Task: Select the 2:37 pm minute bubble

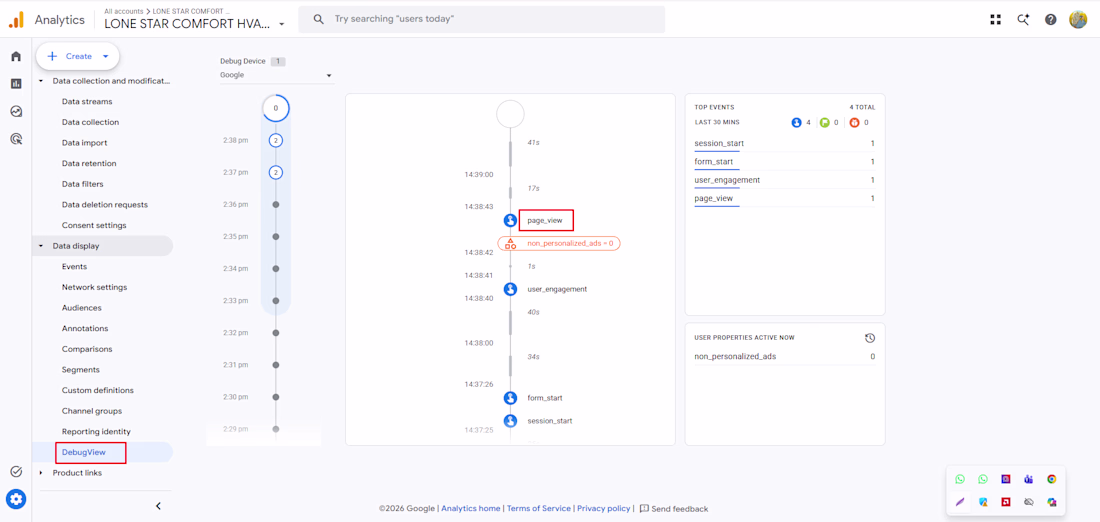Action: [x=276, y=172]
